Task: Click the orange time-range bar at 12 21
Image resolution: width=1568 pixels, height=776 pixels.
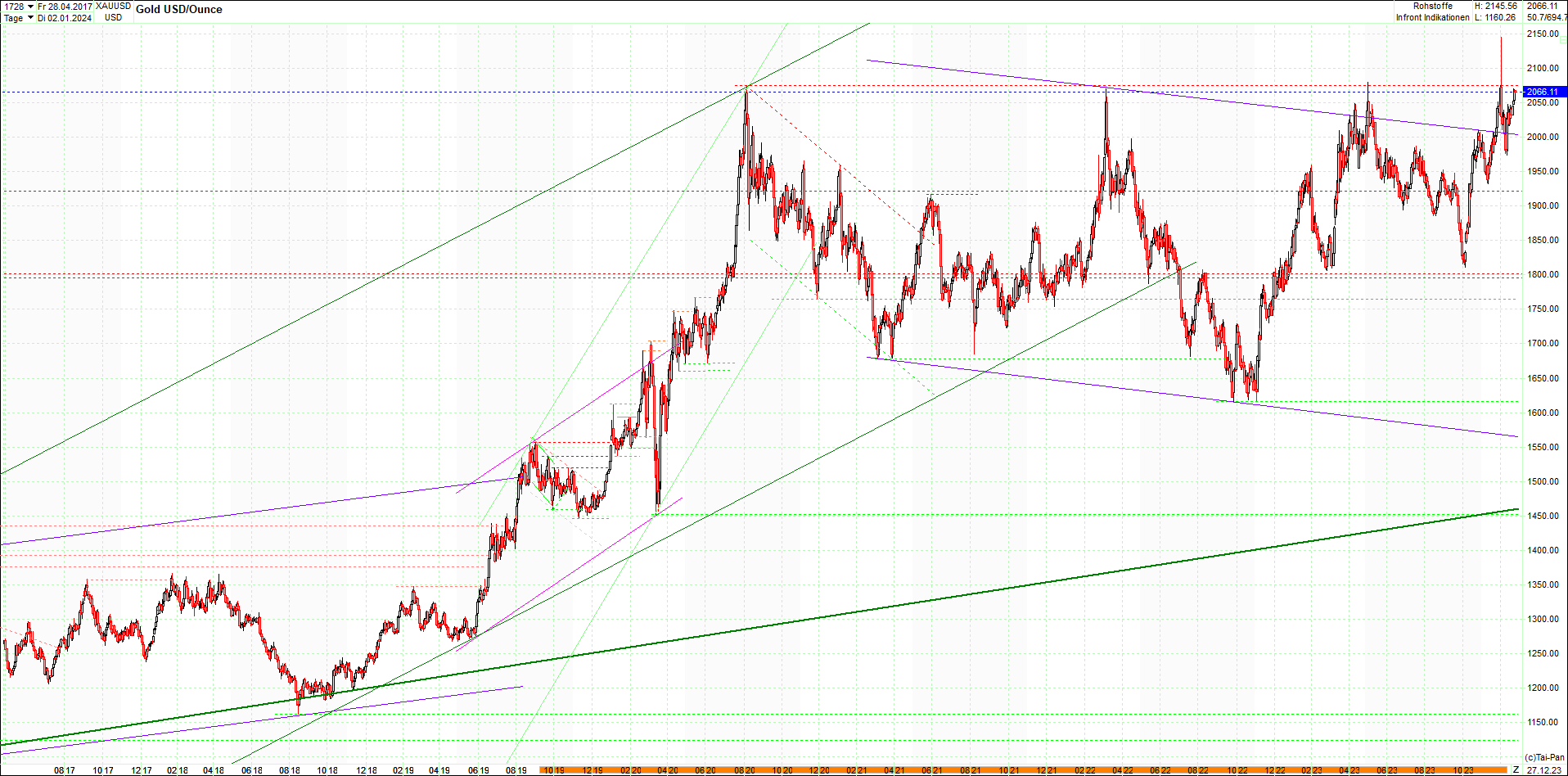Action: coord(1046,770)
